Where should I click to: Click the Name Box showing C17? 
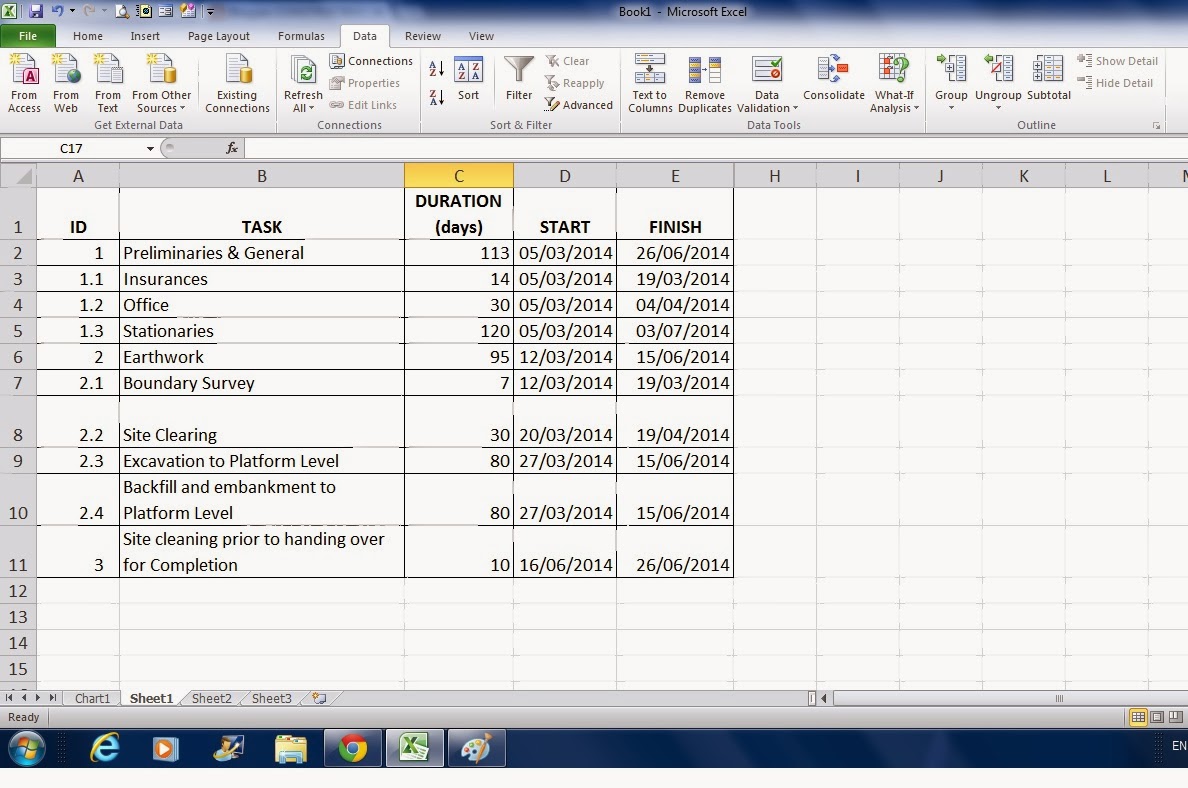(x=71, y=149)
